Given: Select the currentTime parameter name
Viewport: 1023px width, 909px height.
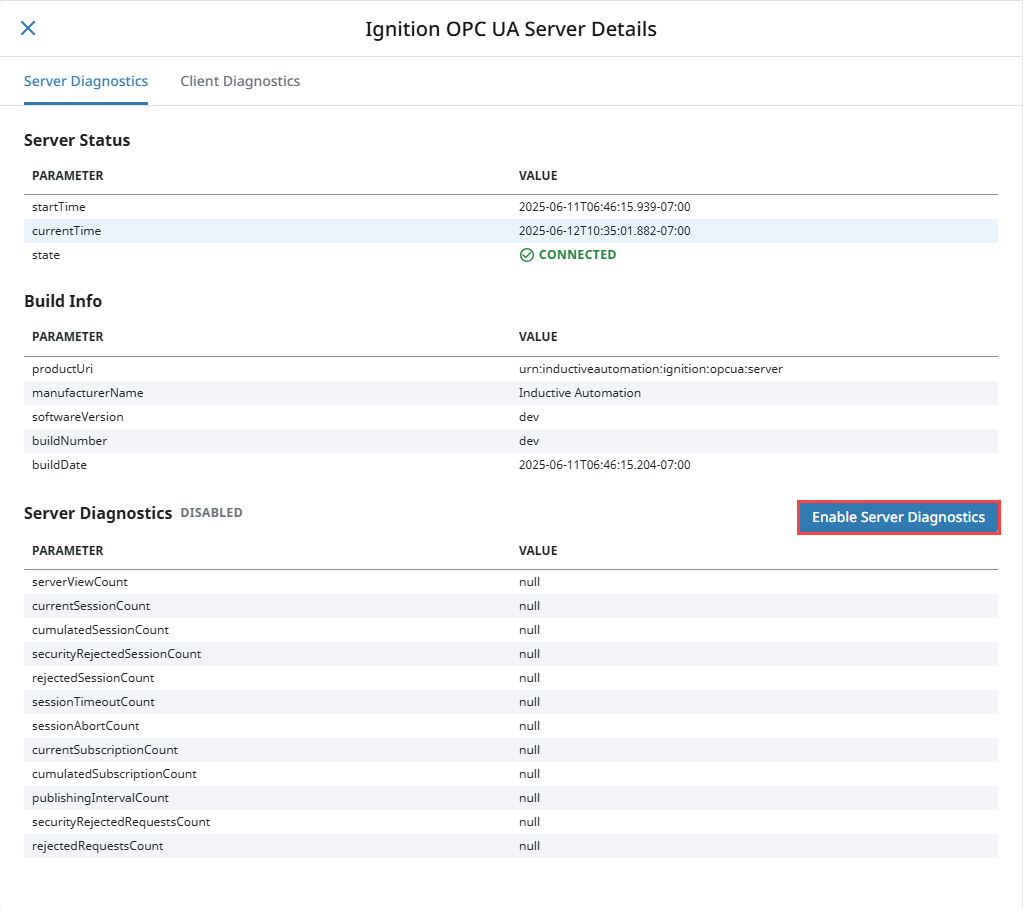Looking at the screenshot, I should point(67,231).
